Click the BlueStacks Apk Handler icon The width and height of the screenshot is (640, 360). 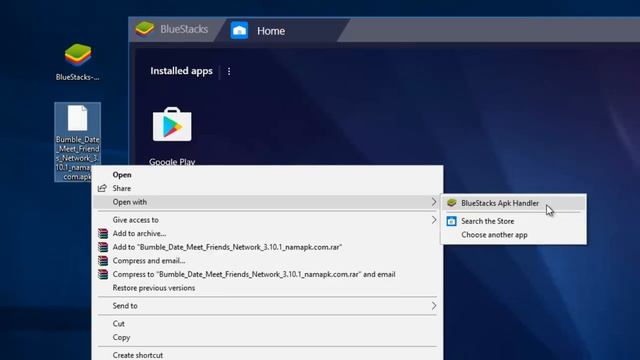click(x=451, y=203)
